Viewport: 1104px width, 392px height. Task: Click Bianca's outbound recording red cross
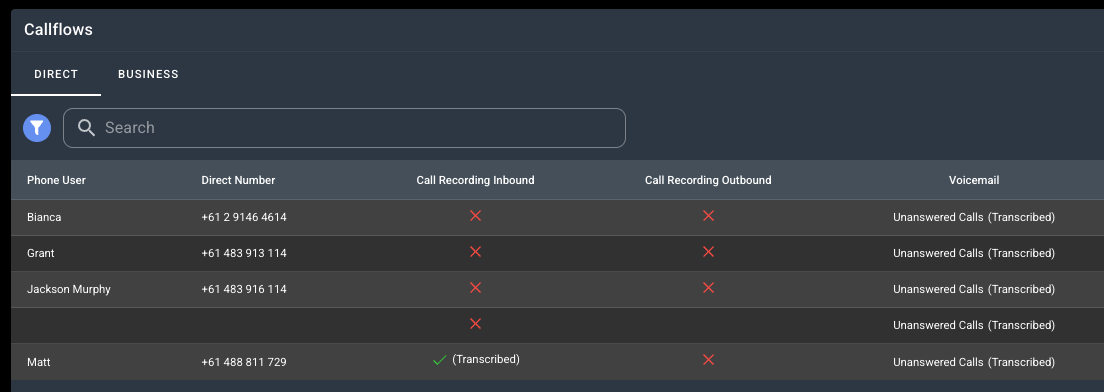coord(708,216)
